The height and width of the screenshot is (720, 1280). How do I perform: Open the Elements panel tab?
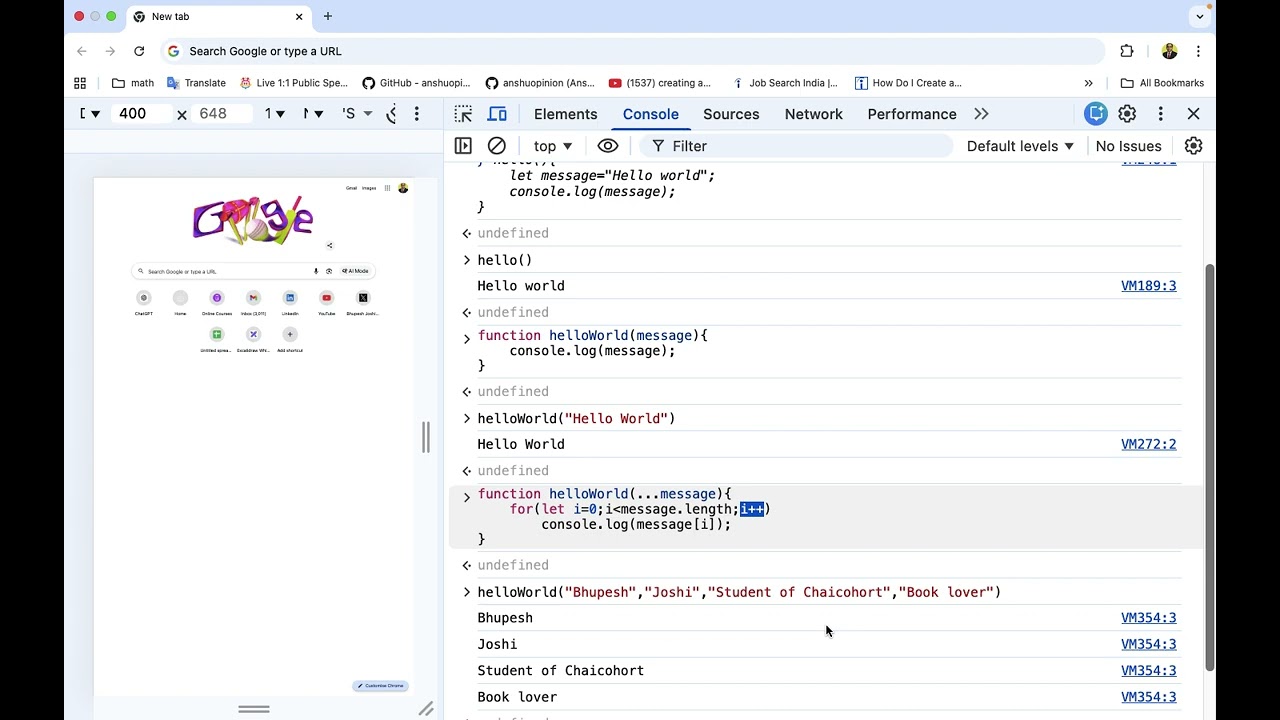565,114
